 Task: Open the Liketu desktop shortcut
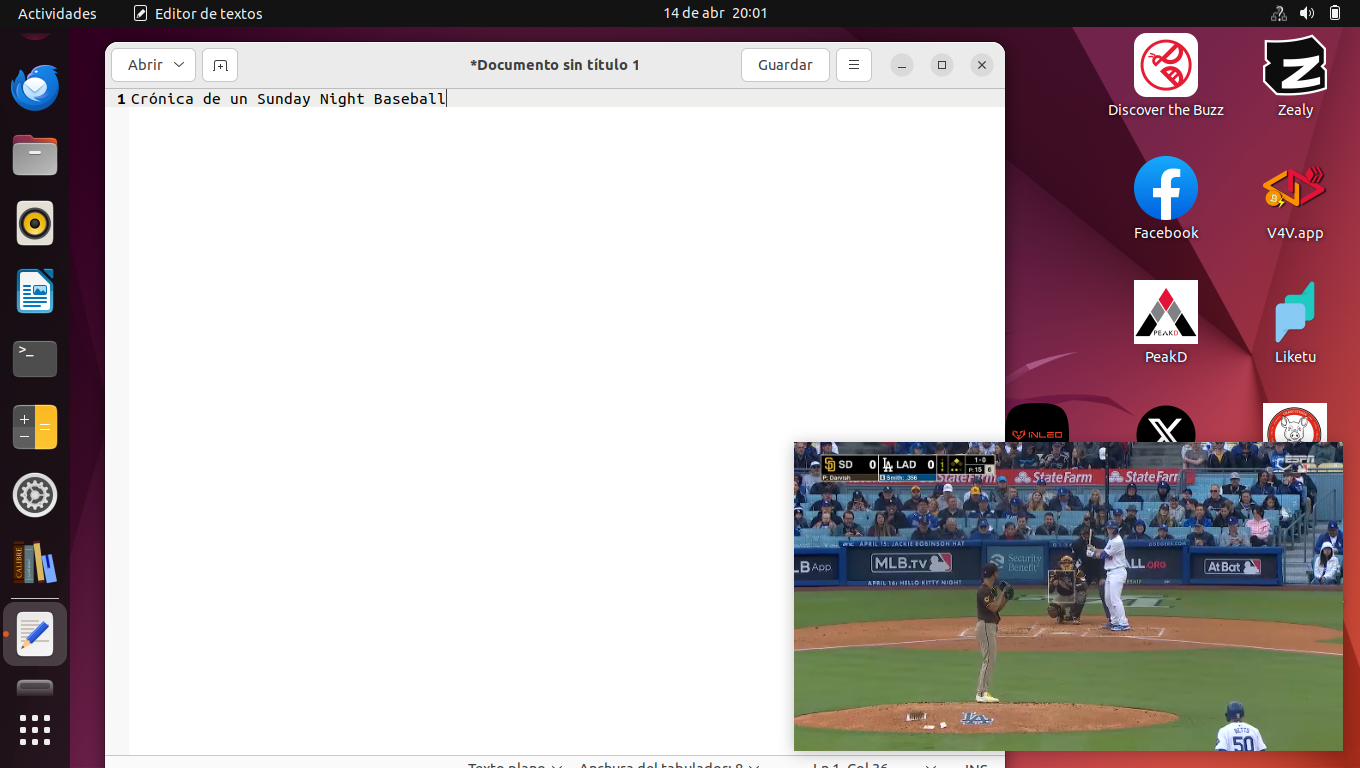1295,323
